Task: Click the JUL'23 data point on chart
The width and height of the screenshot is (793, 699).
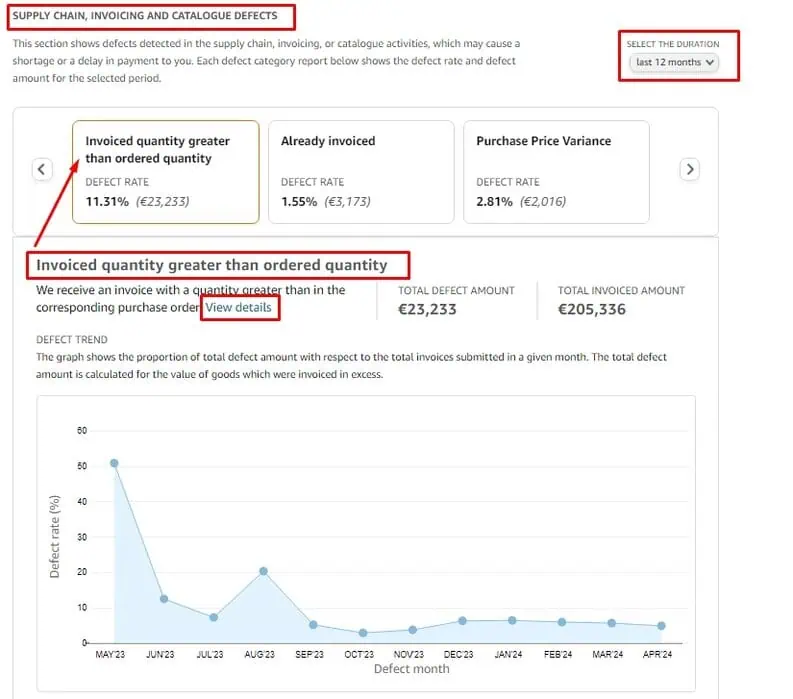Action: 213,618
